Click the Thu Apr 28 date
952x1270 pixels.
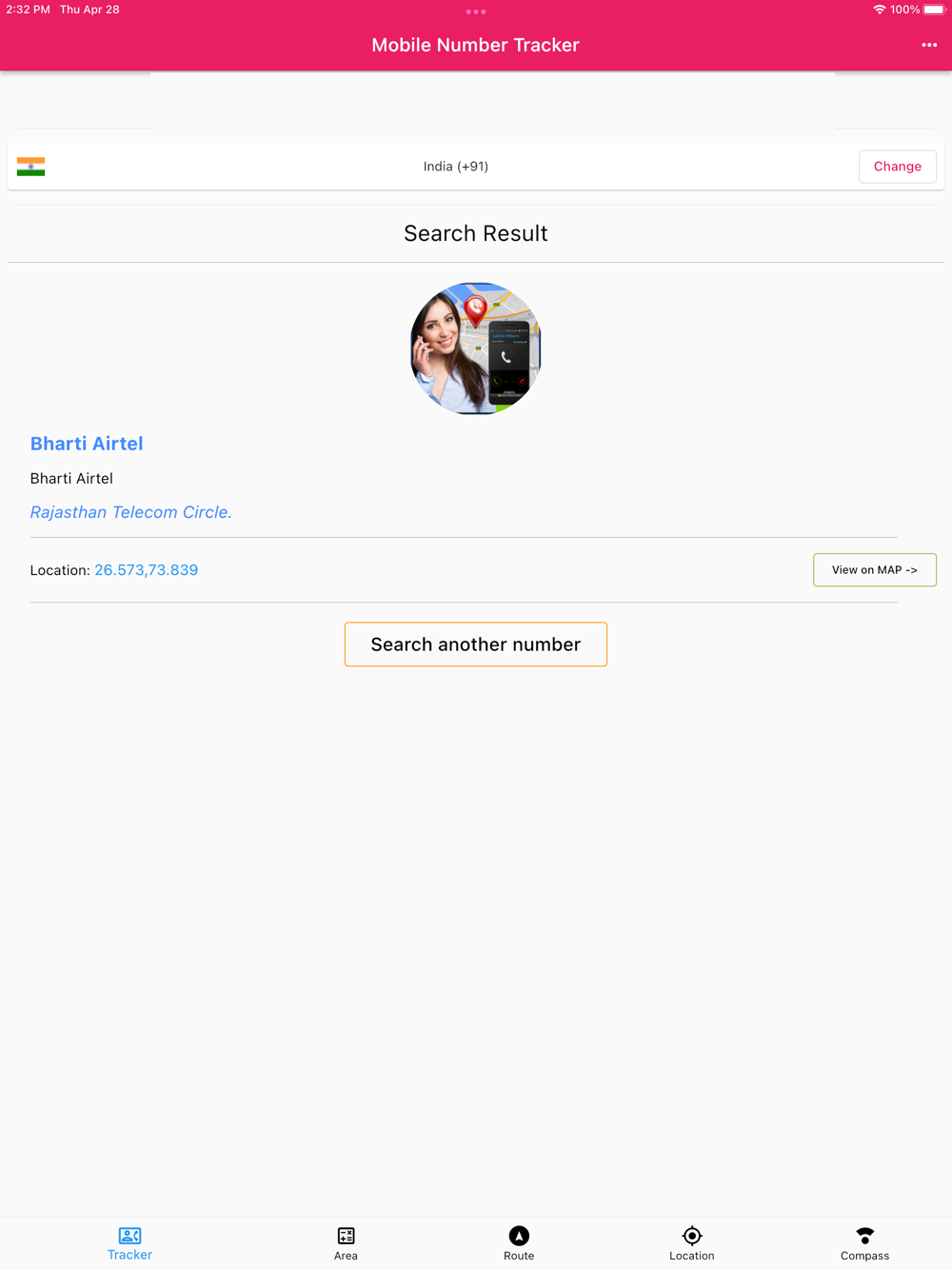89,10
